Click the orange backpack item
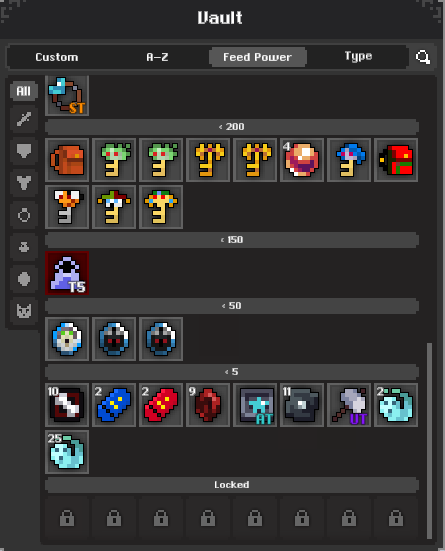 click(x=67, y=160)
